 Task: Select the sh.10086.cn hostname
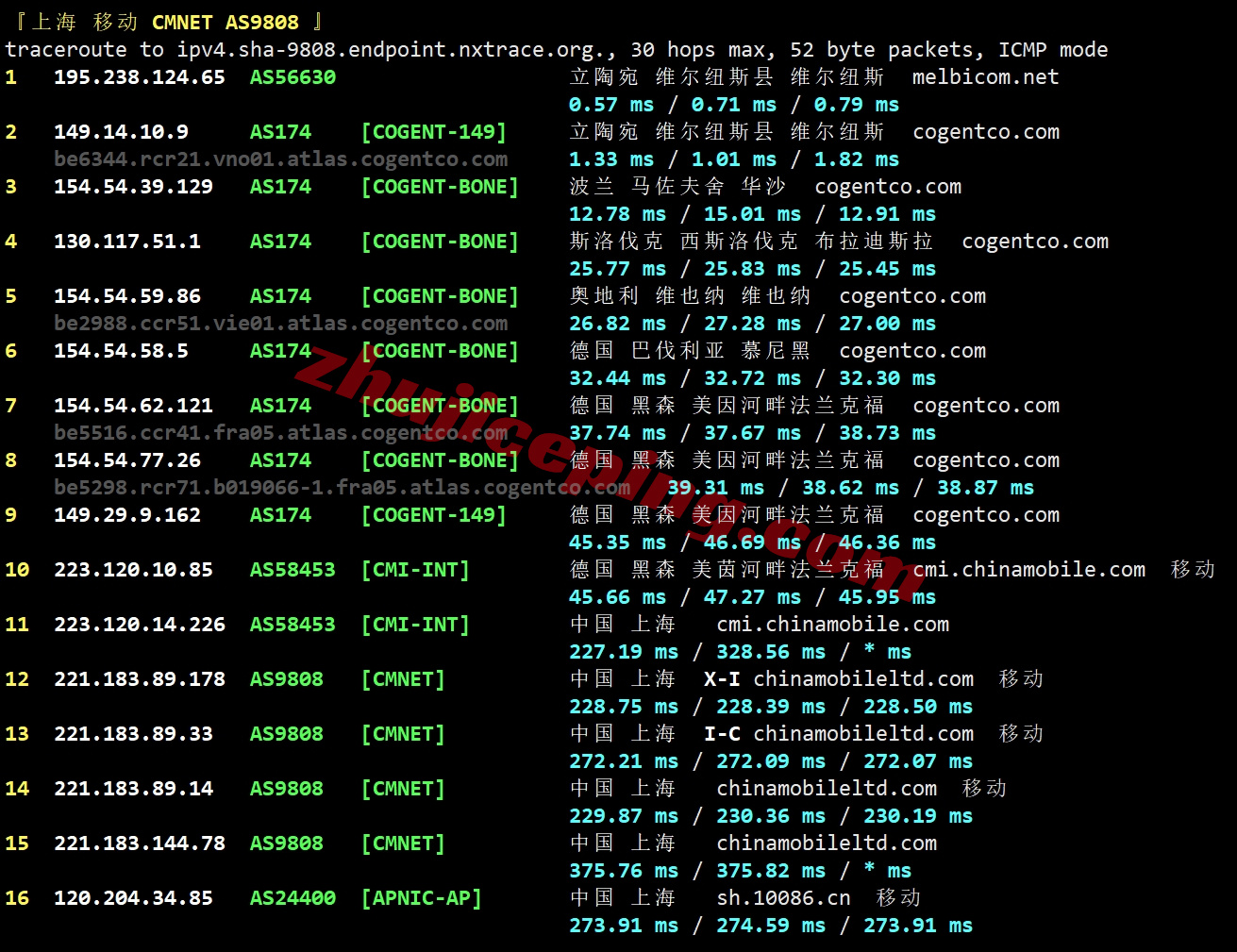coord(783,898)
